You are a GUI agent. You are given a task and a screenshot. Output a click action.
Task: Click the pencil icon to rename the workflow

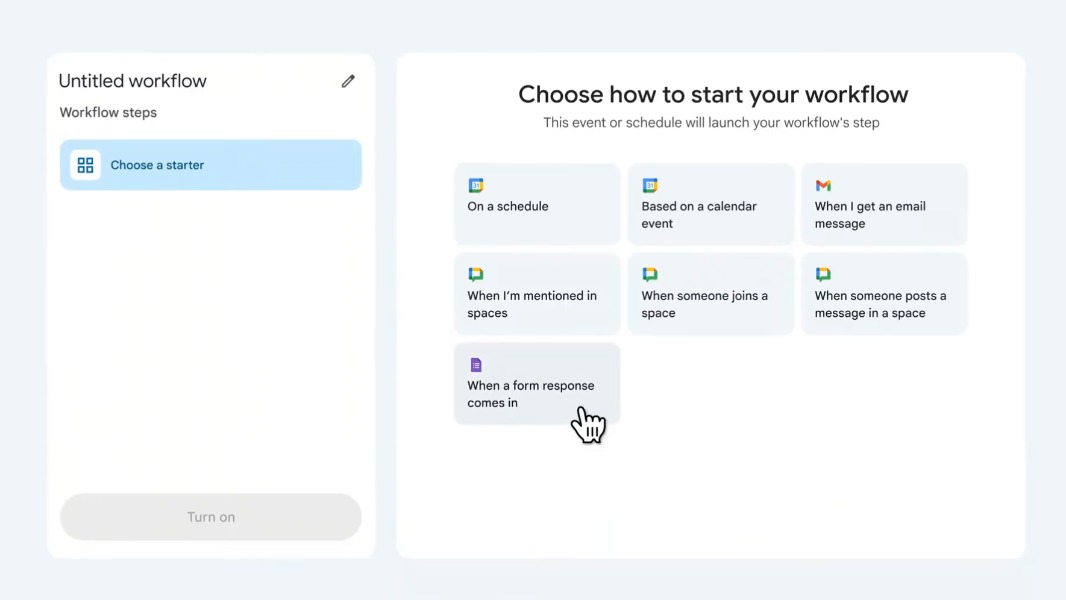pyautogui.click(x=347, y=81)
